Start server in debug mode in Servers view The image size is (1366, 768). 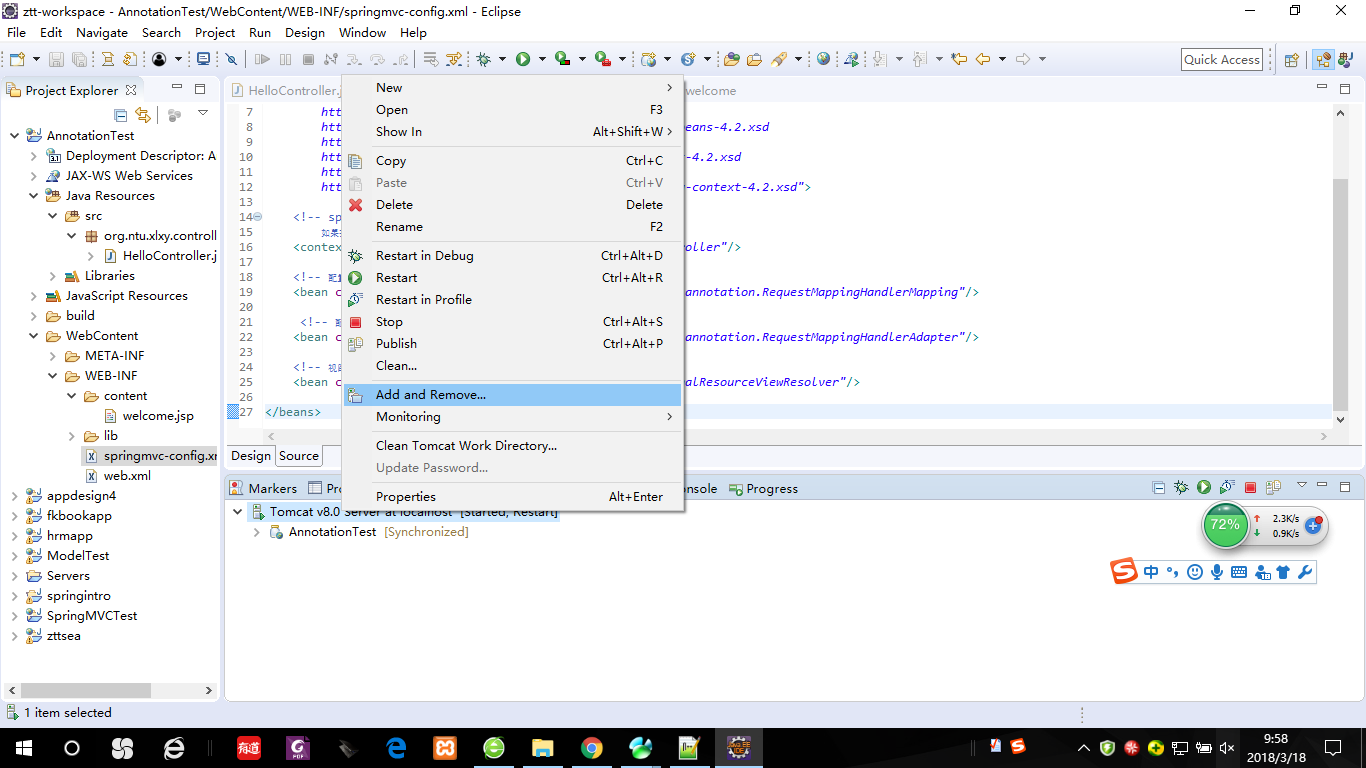coord(1181,488)
